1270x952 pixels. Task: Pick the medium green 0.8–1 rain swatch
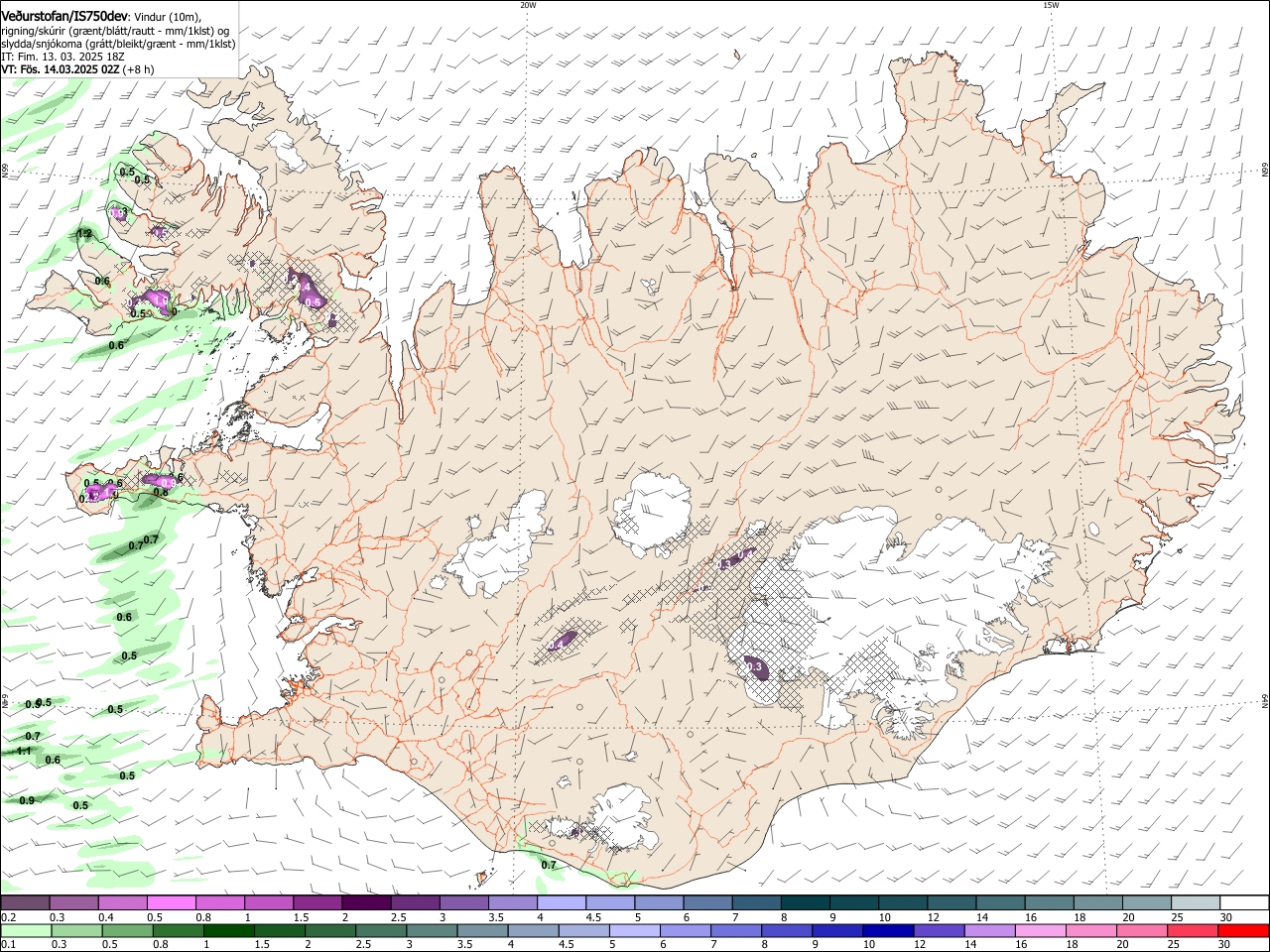(180, 931)
